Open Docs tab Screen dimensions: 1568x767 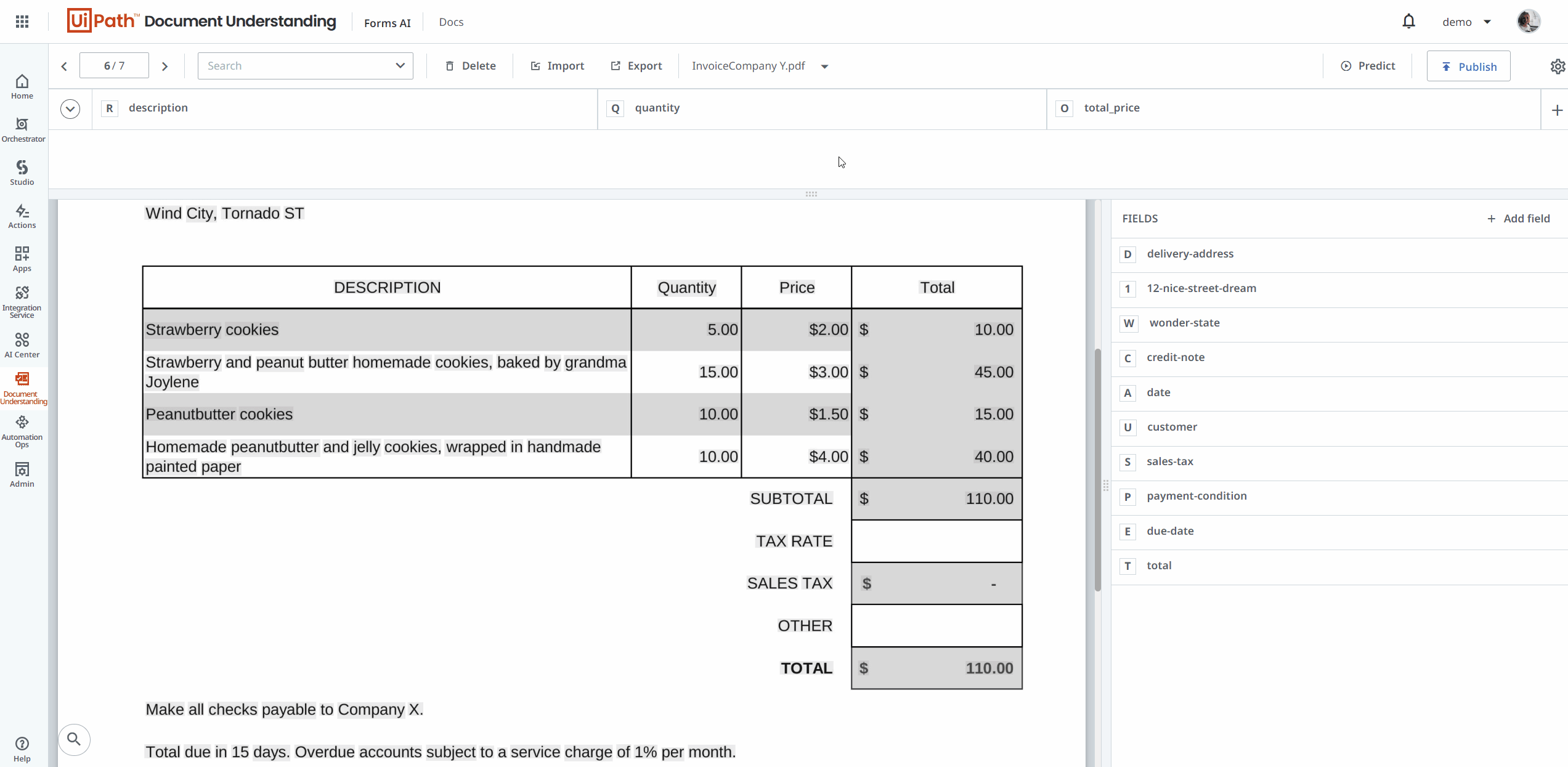click(x=451, y=22)
